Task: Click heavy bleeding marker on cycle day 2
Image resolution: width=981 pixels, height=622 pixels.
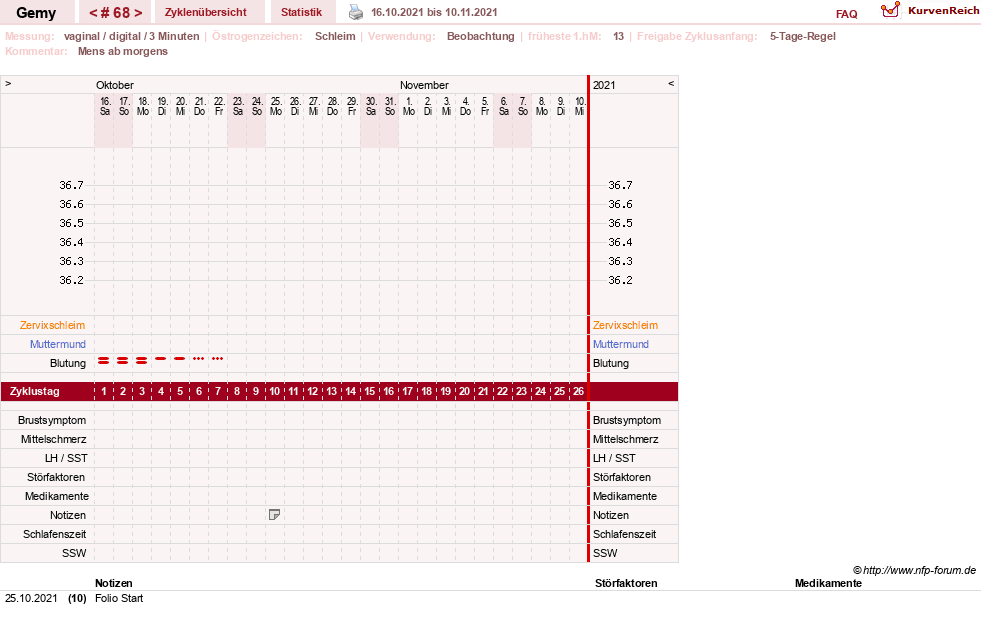Action: 123,360
